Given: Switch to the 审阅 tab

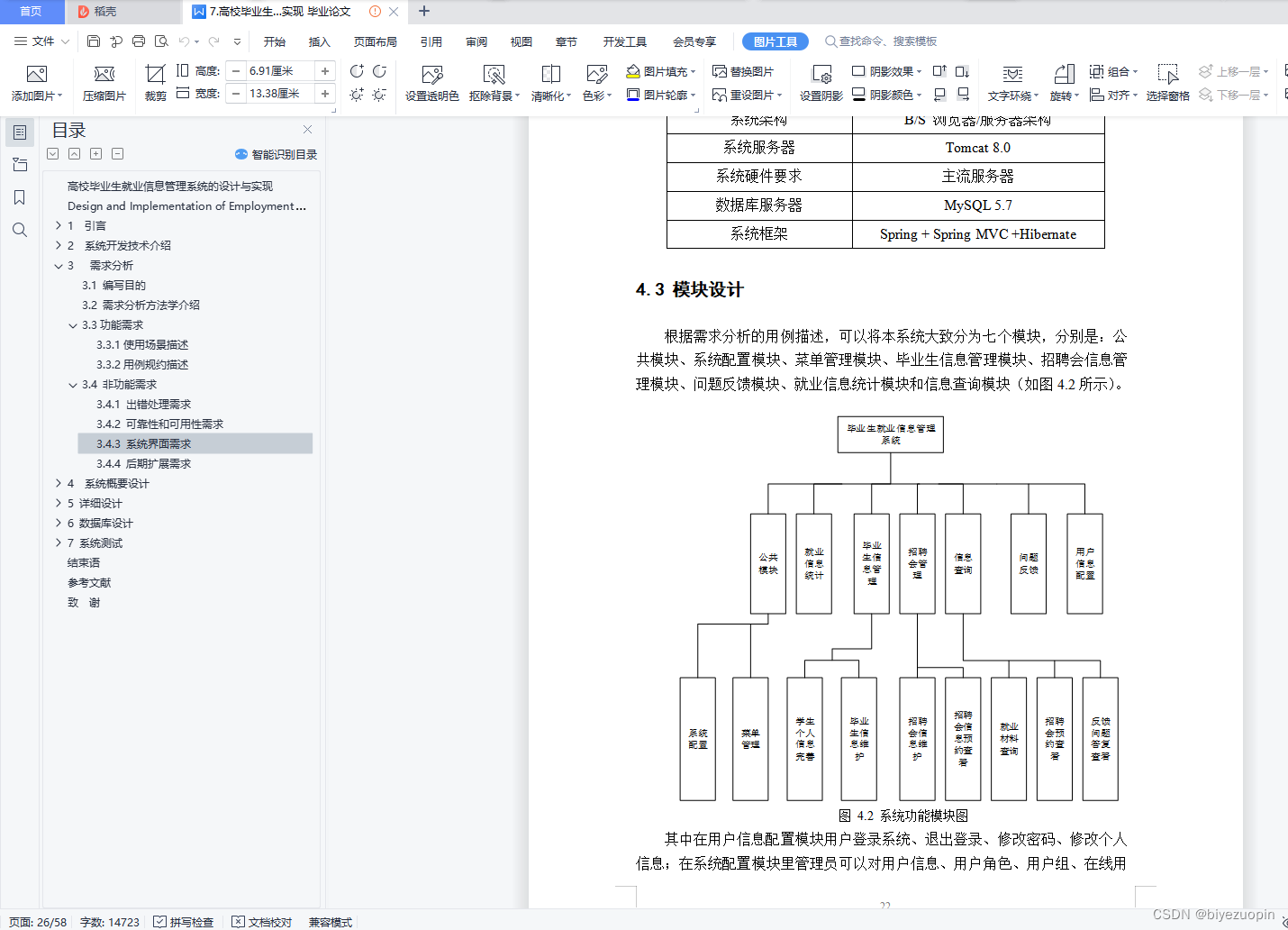Looking at the screenshot, I should tap(476, 41).
